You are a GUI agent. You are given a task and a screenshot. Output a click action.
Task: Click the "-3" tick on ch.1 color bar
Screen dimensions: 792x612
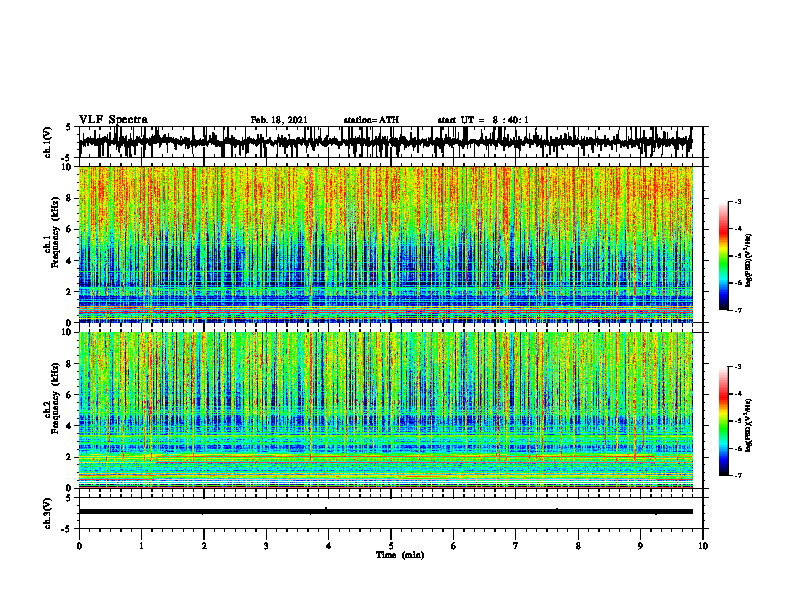pyautogui.click(x=737, y=201)
